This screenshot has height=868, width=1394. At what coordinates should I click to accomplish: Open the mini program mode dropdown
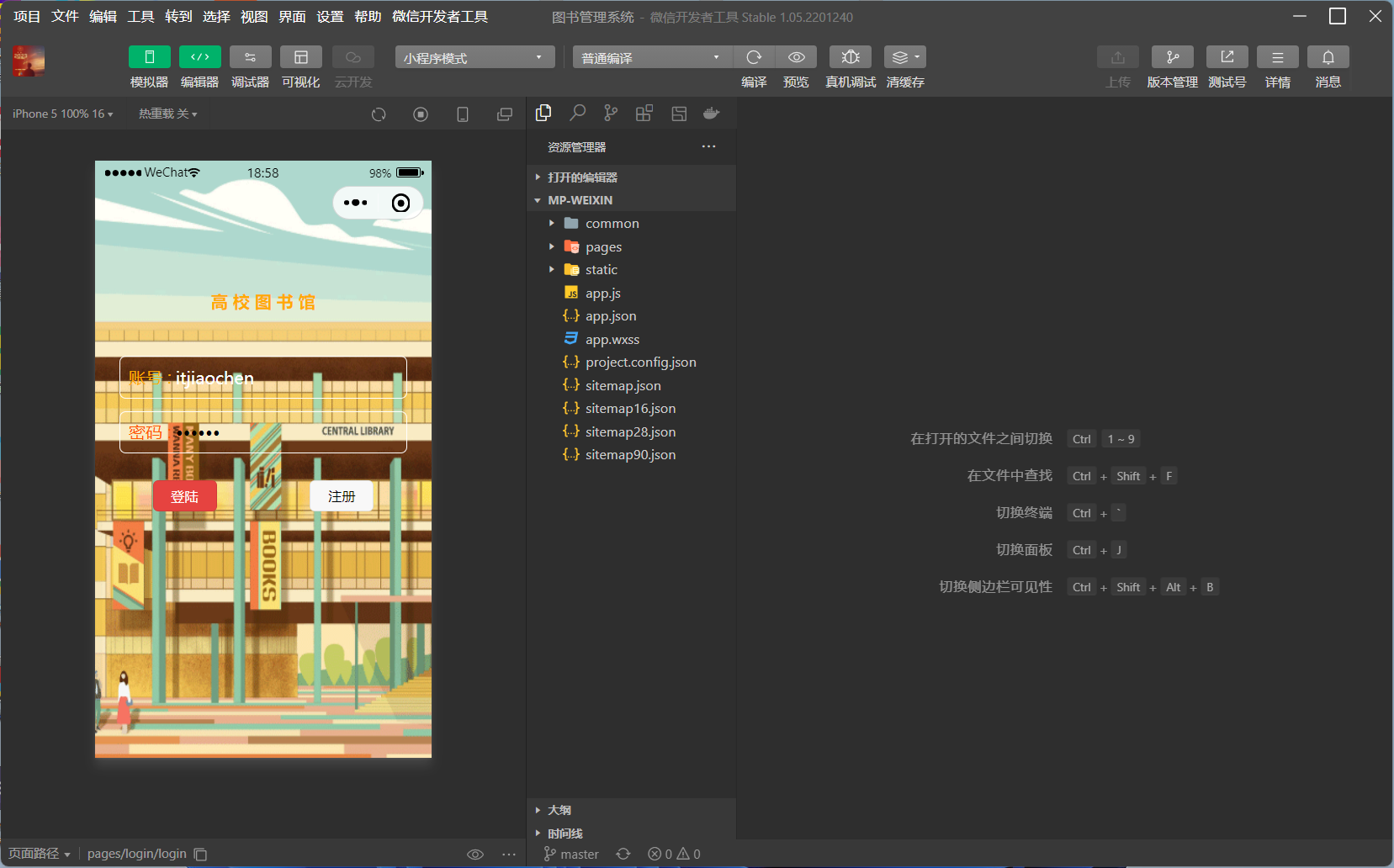[474, 57]
